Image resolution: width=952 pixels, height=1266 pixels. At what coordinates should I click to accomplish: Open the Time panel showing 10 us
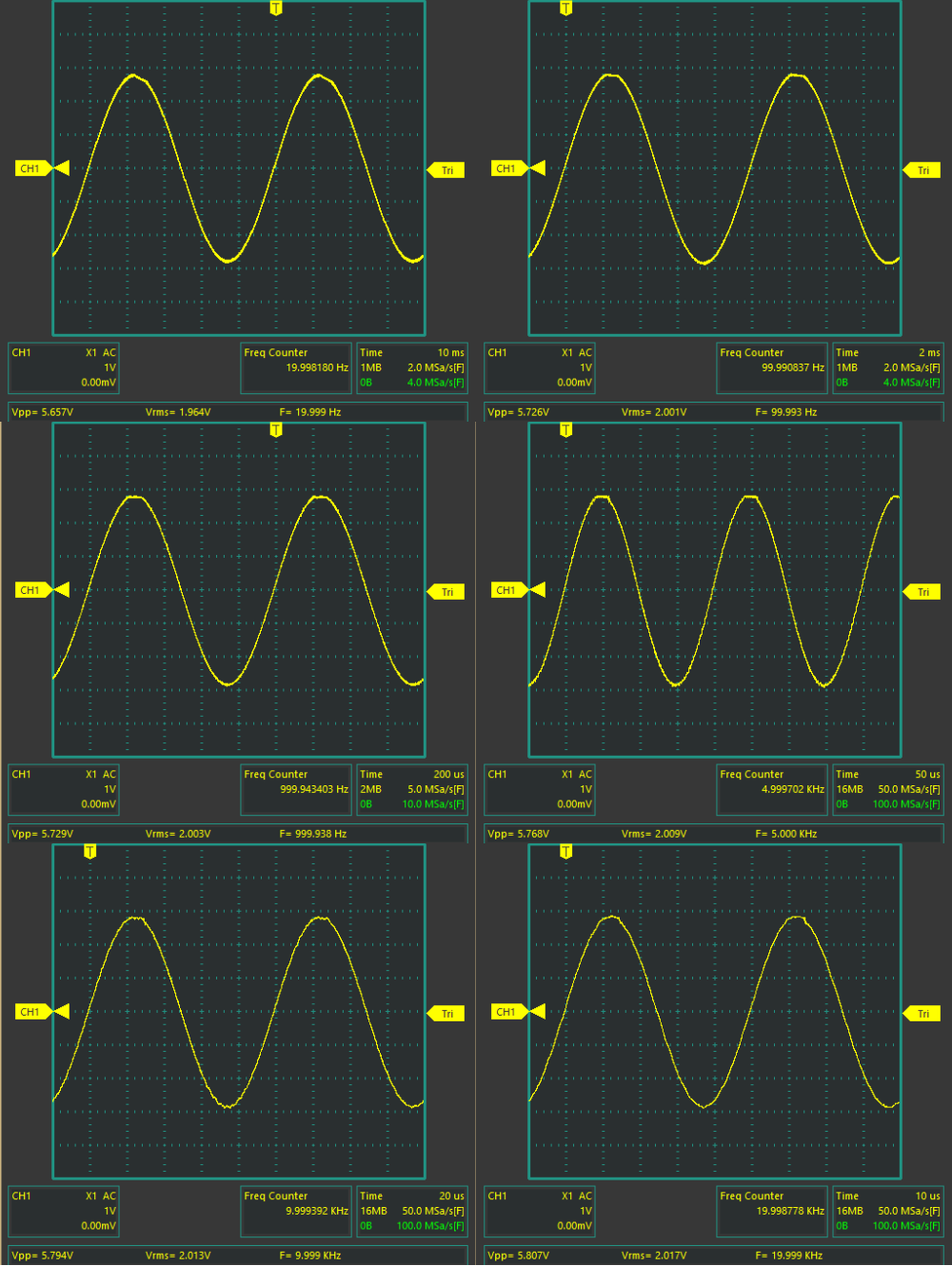[887, 1211]
